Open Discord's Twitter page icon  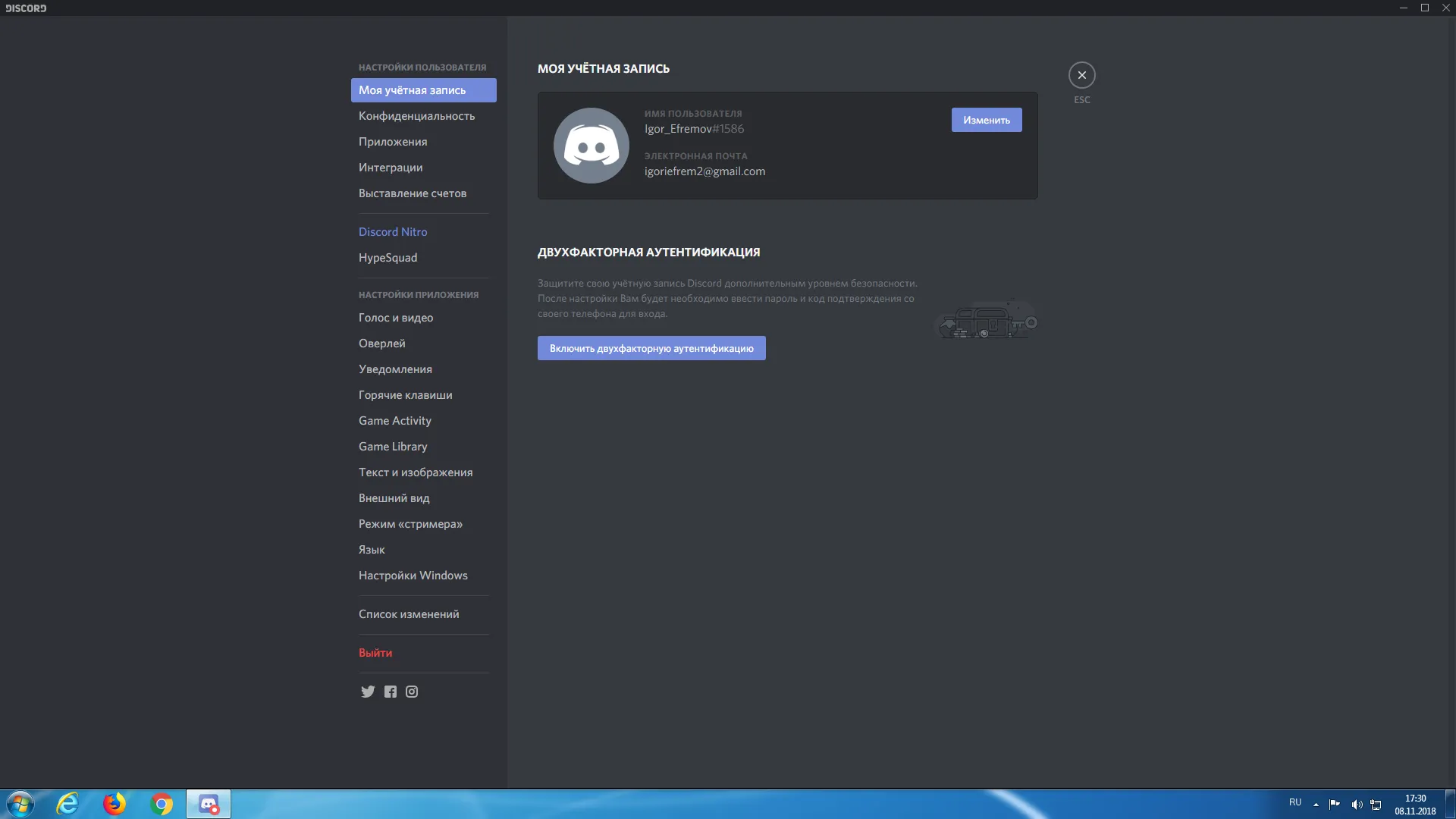point(368,692)
